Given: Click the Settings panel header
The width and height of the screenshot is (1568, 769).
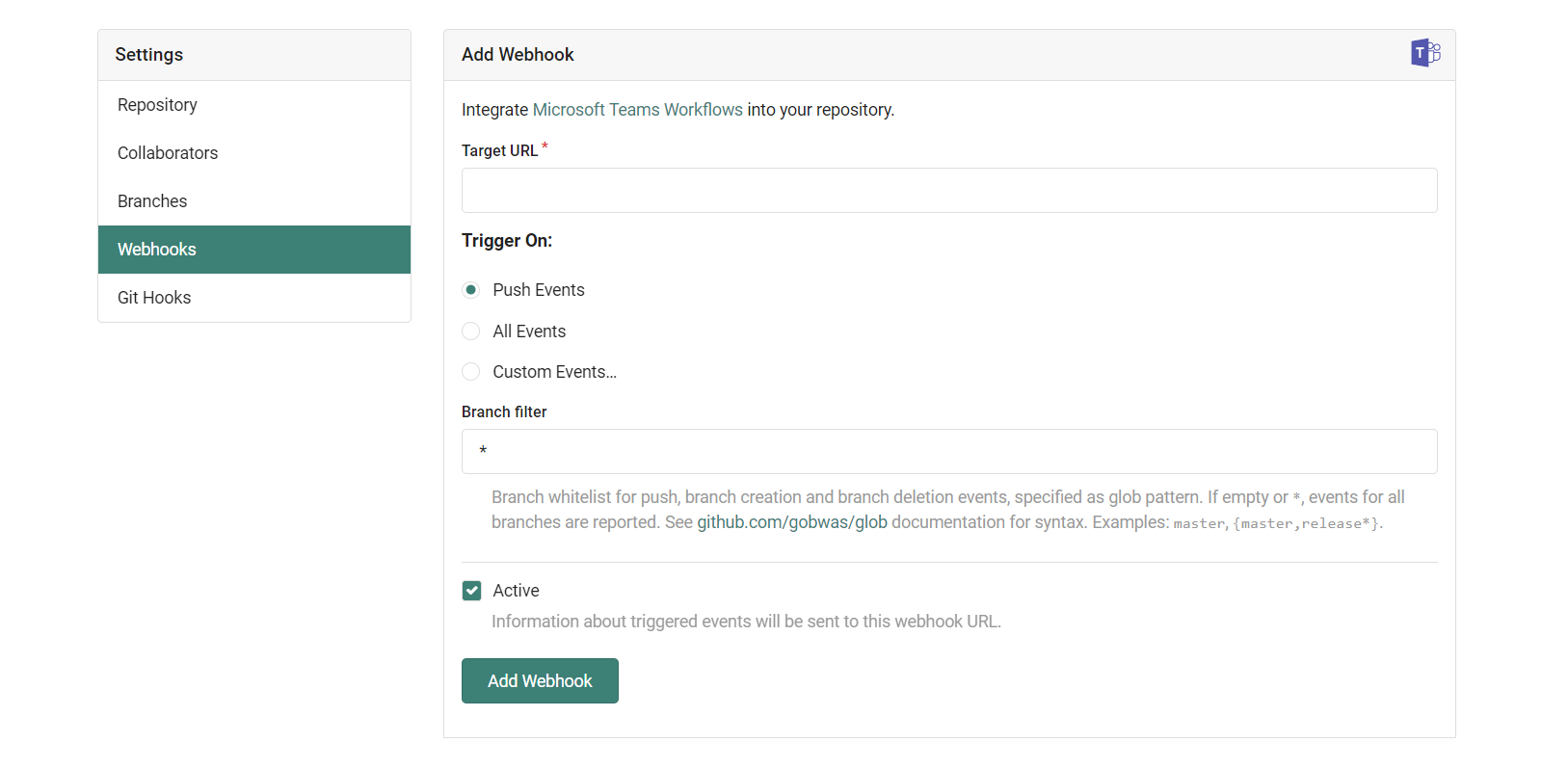Looking at the screenshot, I should [x=149, y=55].
